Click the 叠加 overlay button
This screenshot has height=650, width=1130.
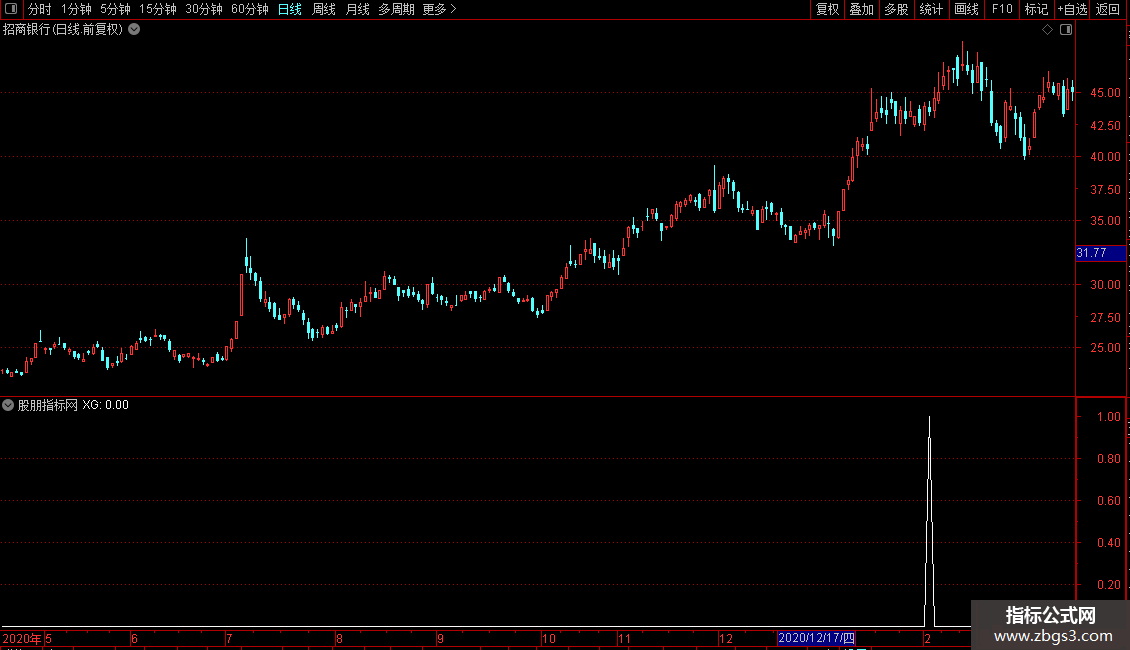point(861,9)
